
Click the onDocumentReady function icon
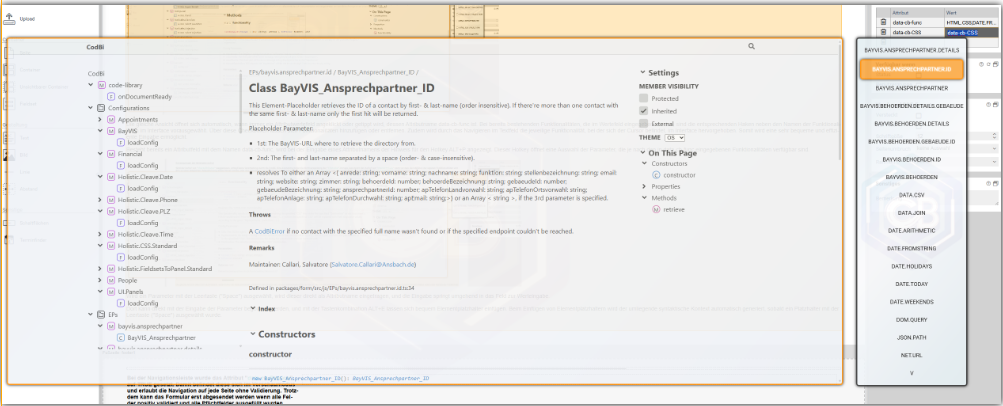pyautogui.click(x=110, y=96)
